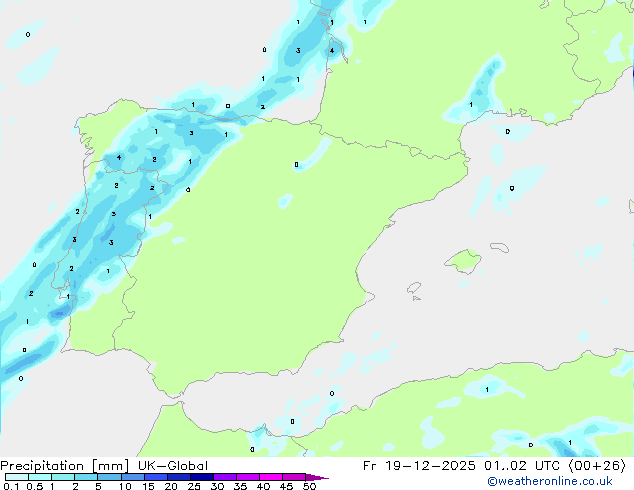Click the '25' legend scale label
The height and width of the screenshot is (490, 634).
[194, 486]
